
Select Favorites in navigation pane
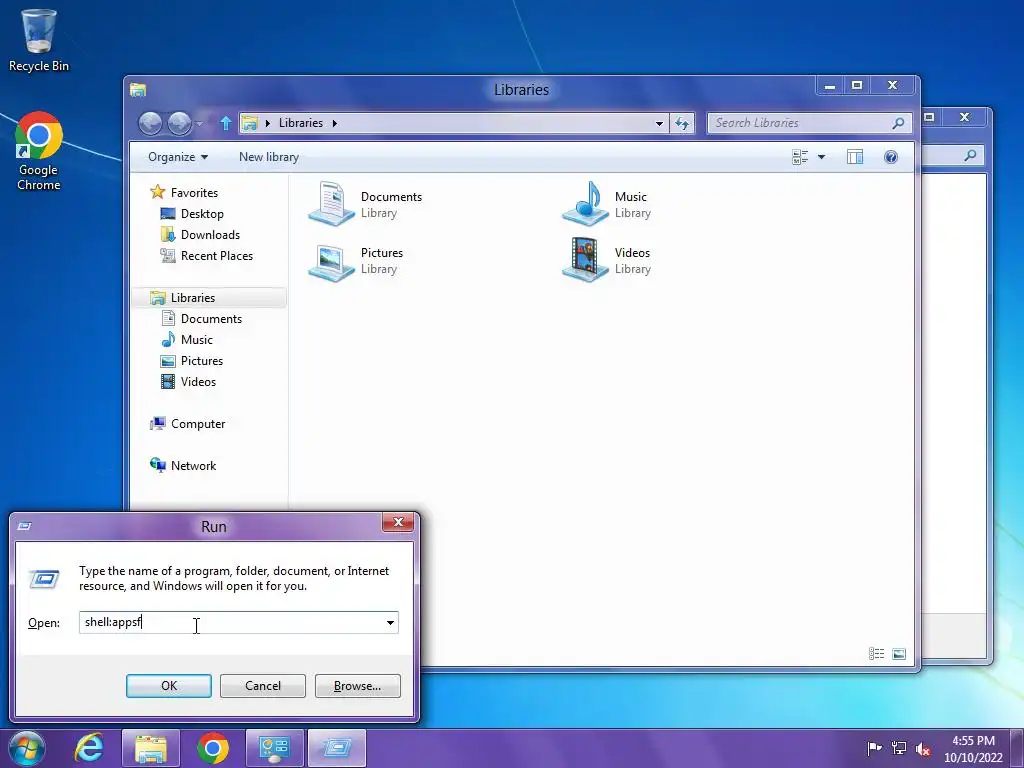pyautogui.click(x=194, y=193)
